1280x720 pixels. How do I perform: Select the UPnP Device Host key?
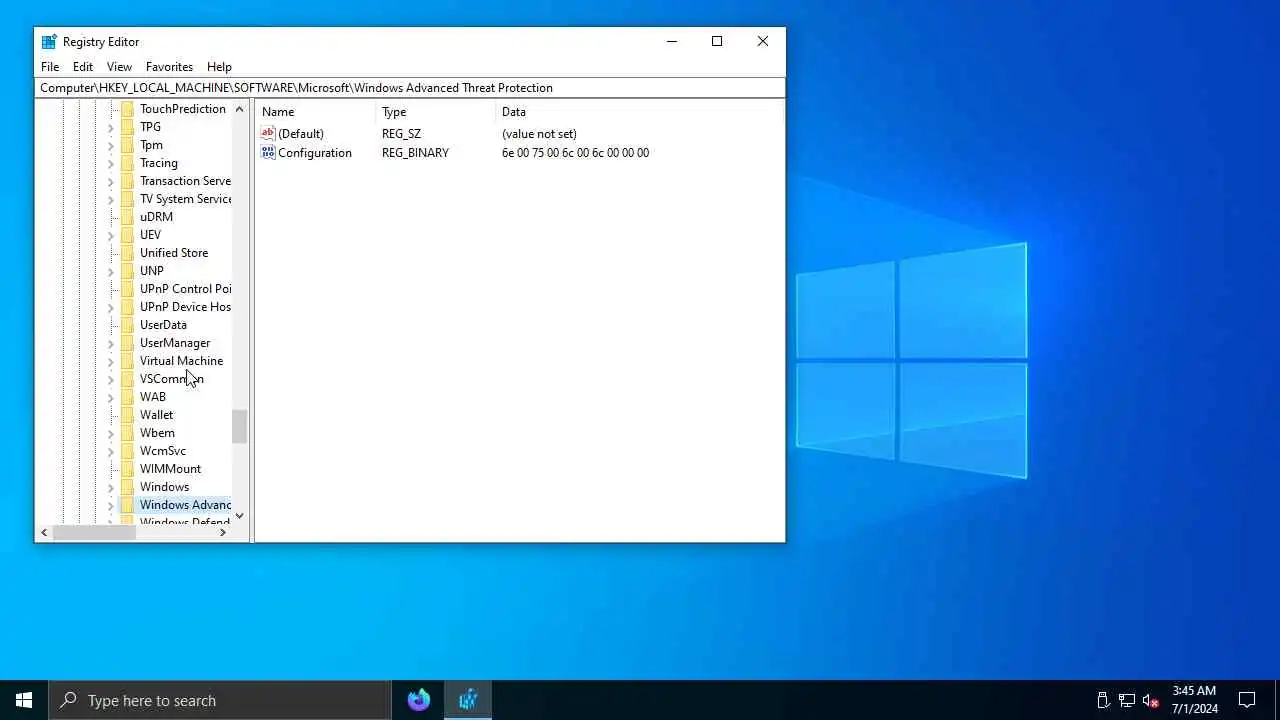click(x=185, y=307)
